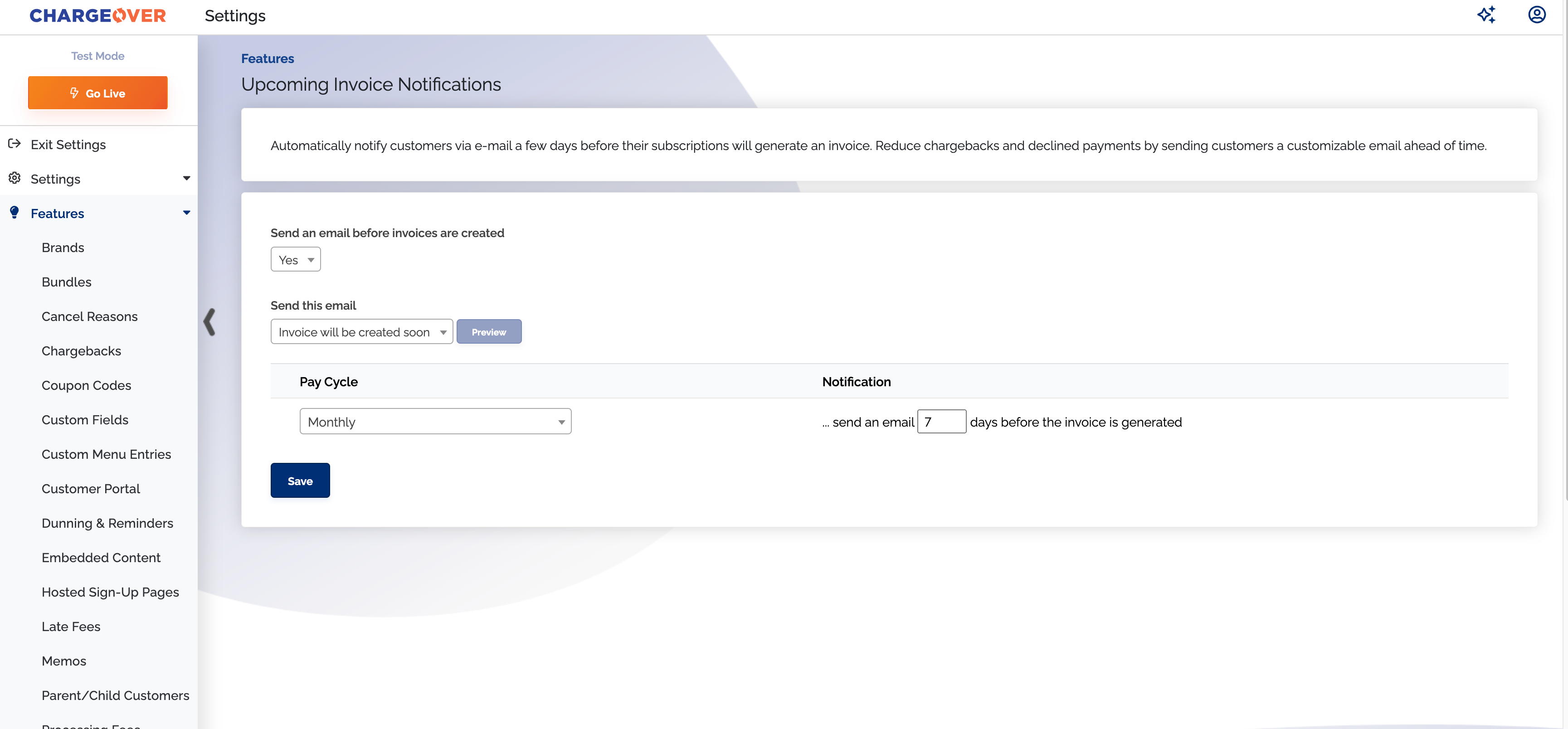Open the Brands feature page
Image resolution: width=1568 pixels, height=729 pixels.
(x=63, y=248)
